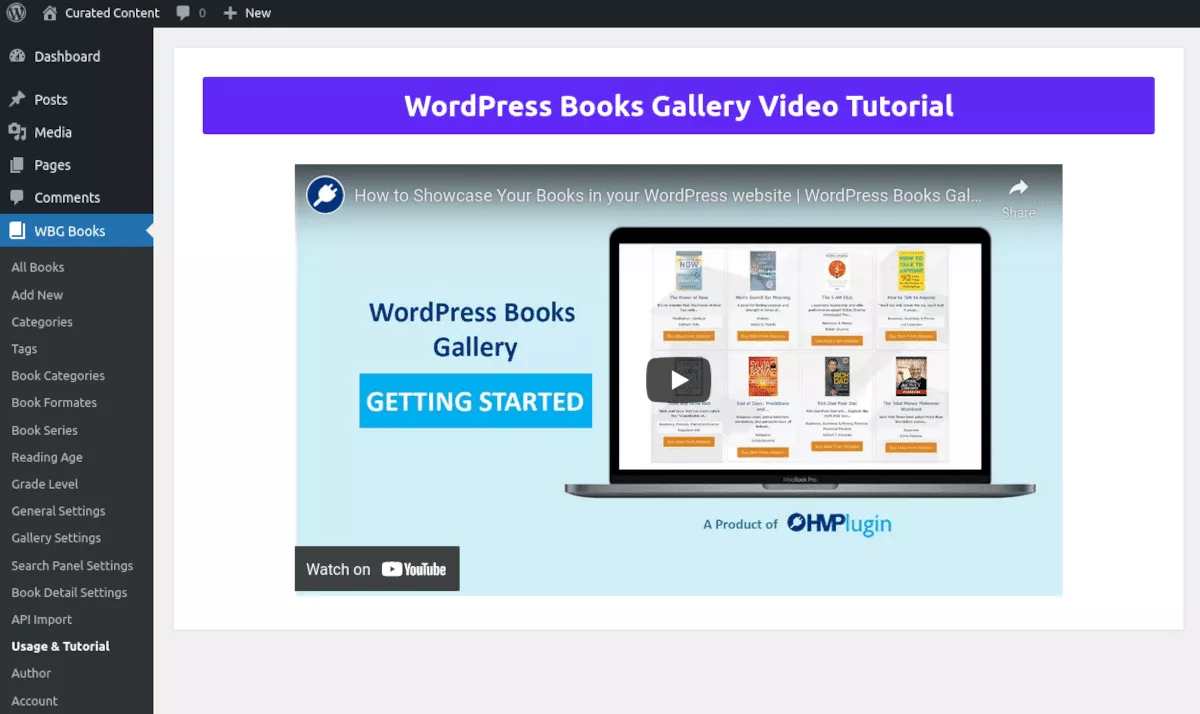Viewport: 1200px width, 714px height.
Task: Open Categories submenu
Action: click(x=42, y=322)
